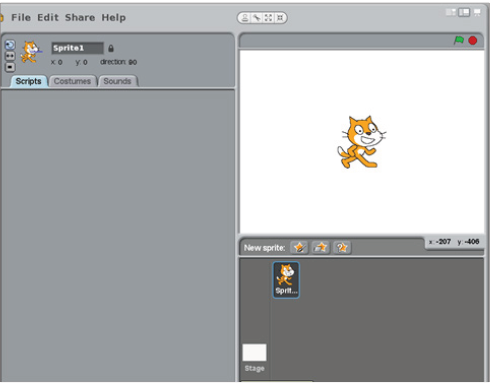Select the Delete scissors tool
492x384 pixels.
click(257, 18)
